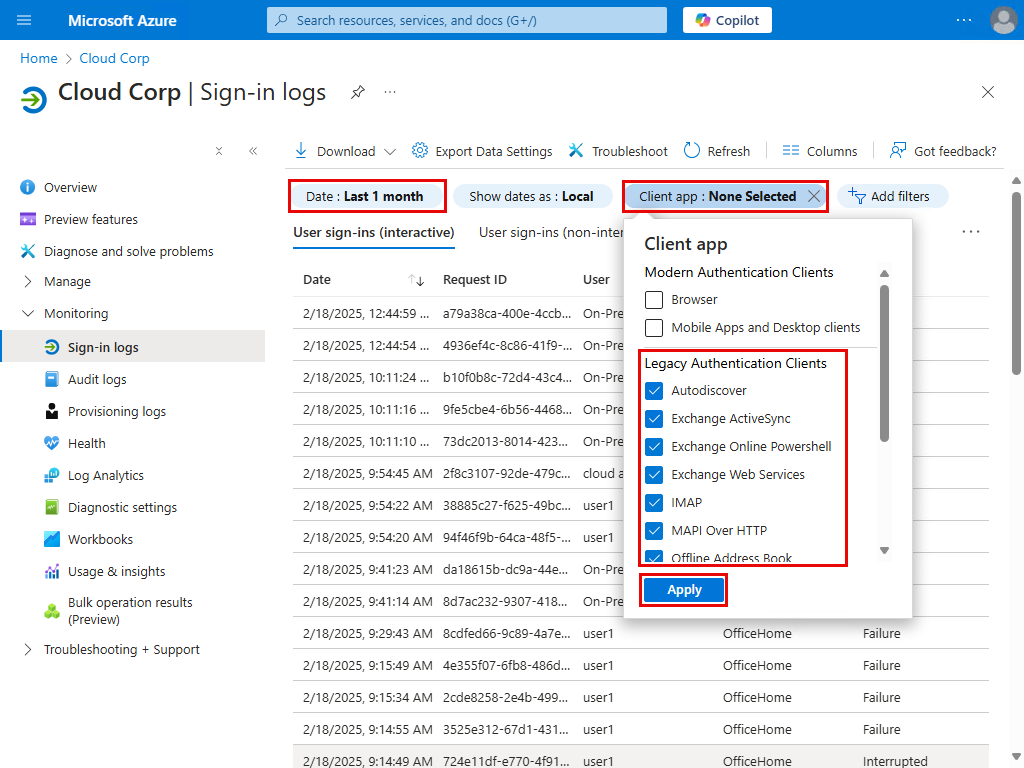Open the Download dropdown chevron

(x=390, y=152)
